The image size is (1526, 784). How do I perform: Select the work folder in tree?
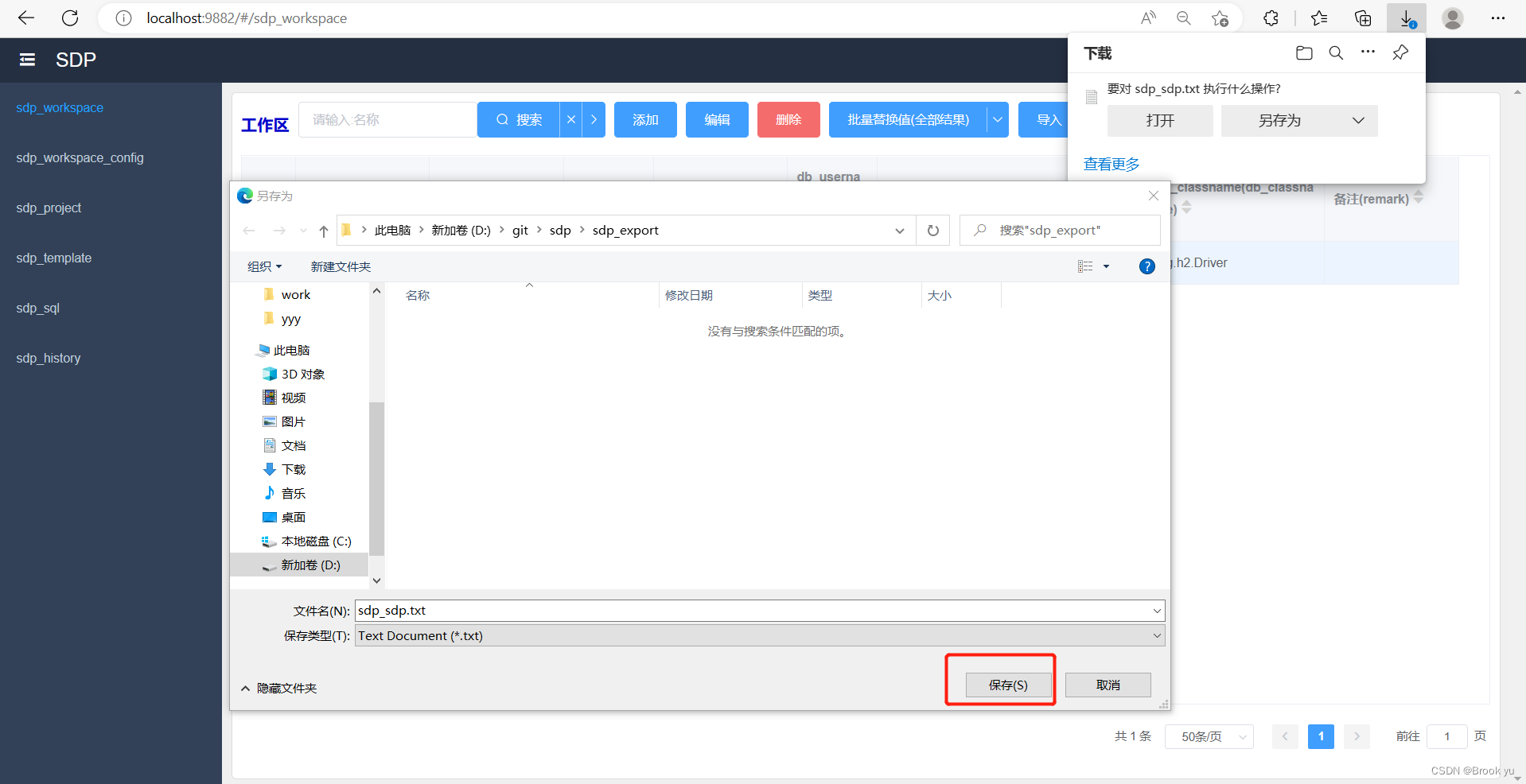[296, 294]
